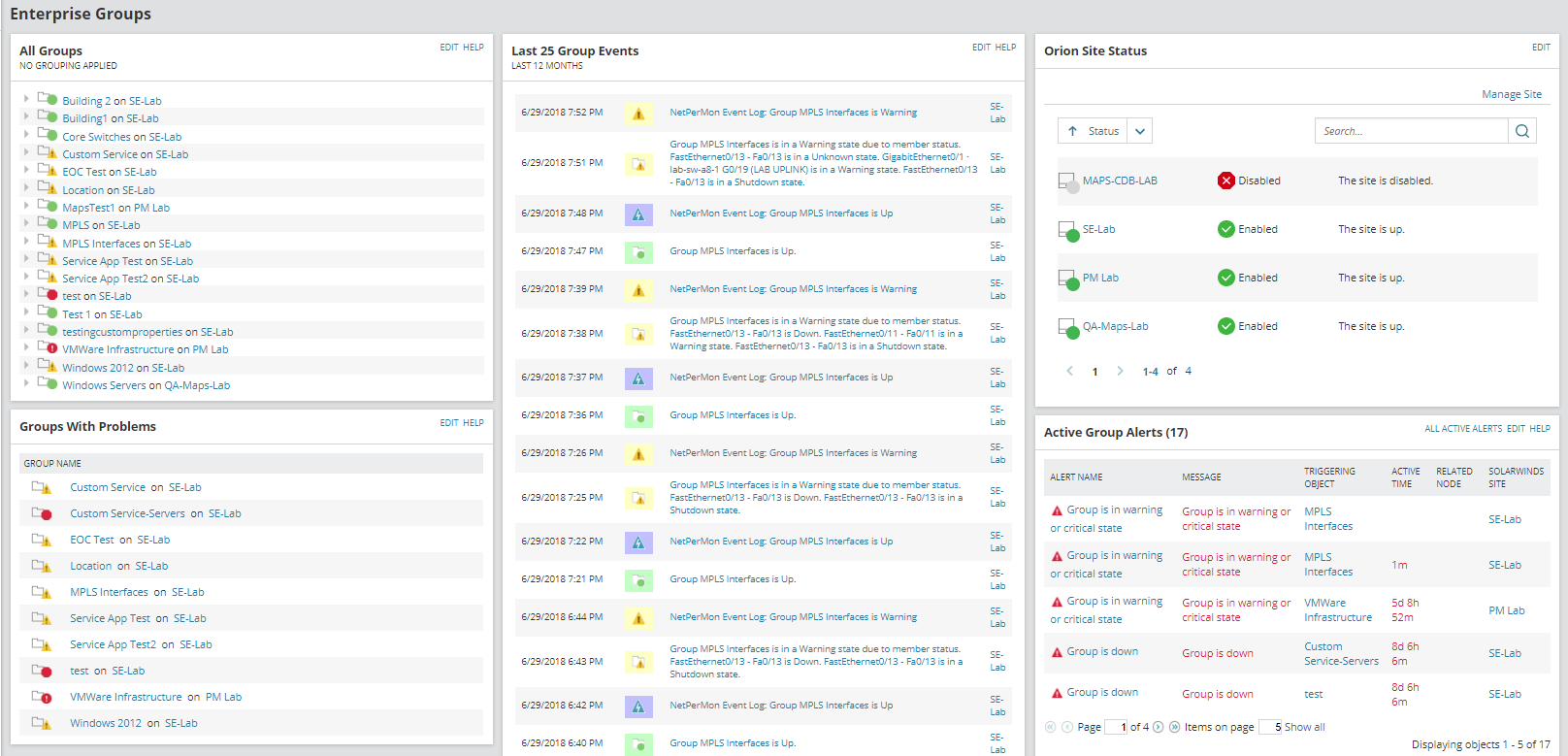This screenshot has width=1568, height=756.
Task: Open the ALL ACTIVE ALERTS link
Action: 1463,429
